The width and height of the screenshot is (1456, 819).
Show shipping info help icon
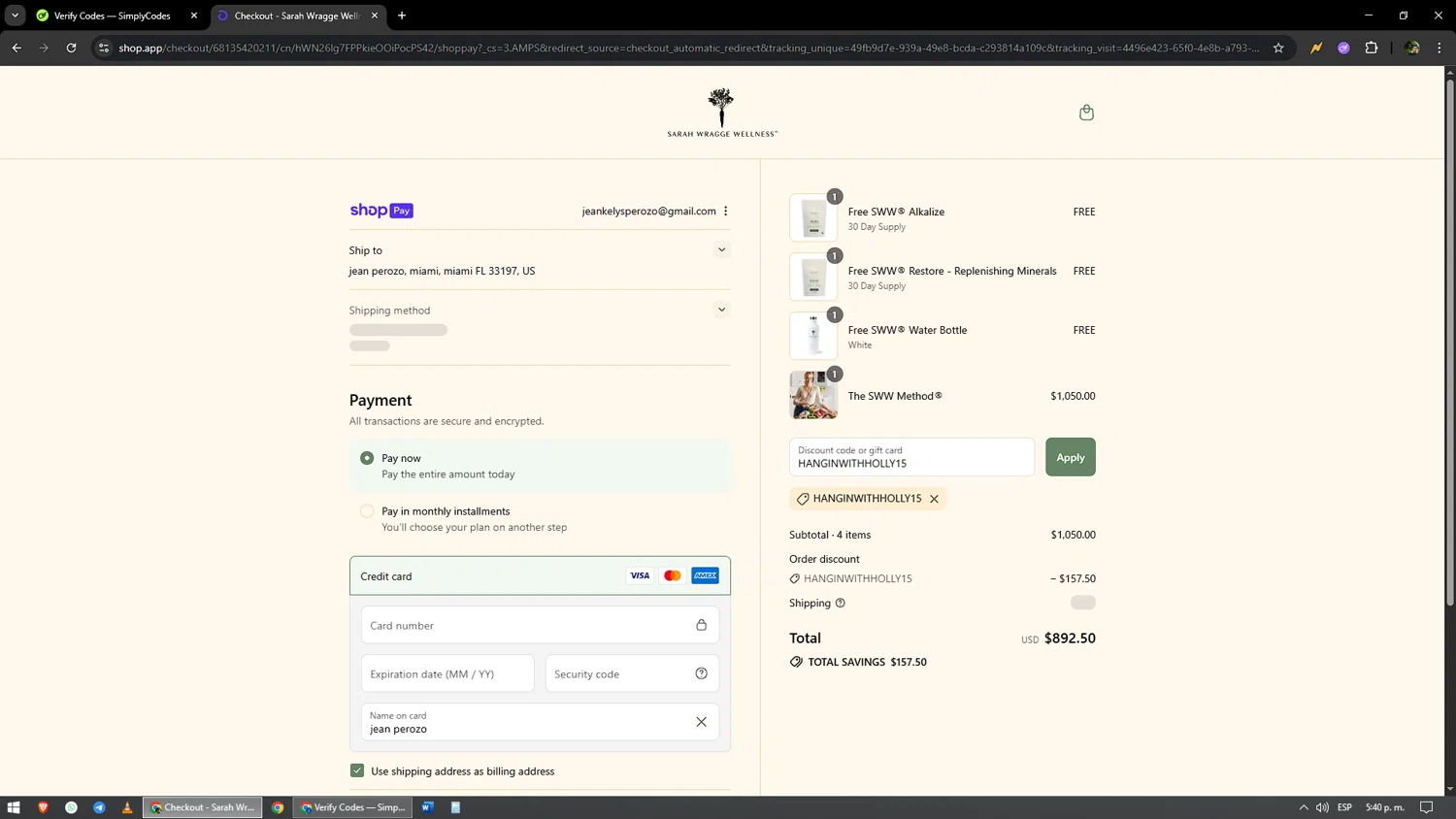click(x=841, y=603)
